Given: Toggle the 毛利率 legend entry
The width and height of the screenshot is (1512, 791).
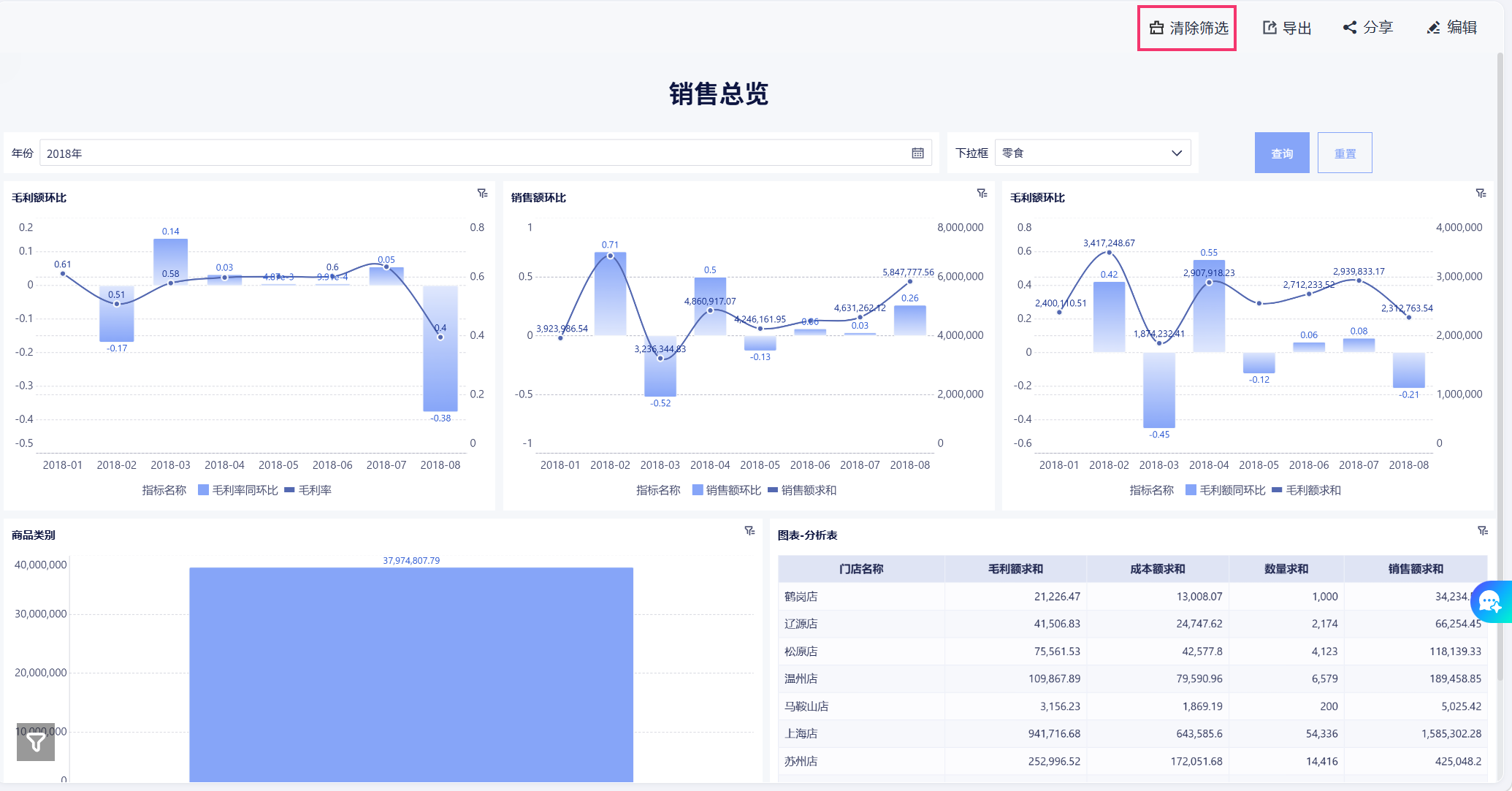Looking at the screenshot, I should (308, 490).
